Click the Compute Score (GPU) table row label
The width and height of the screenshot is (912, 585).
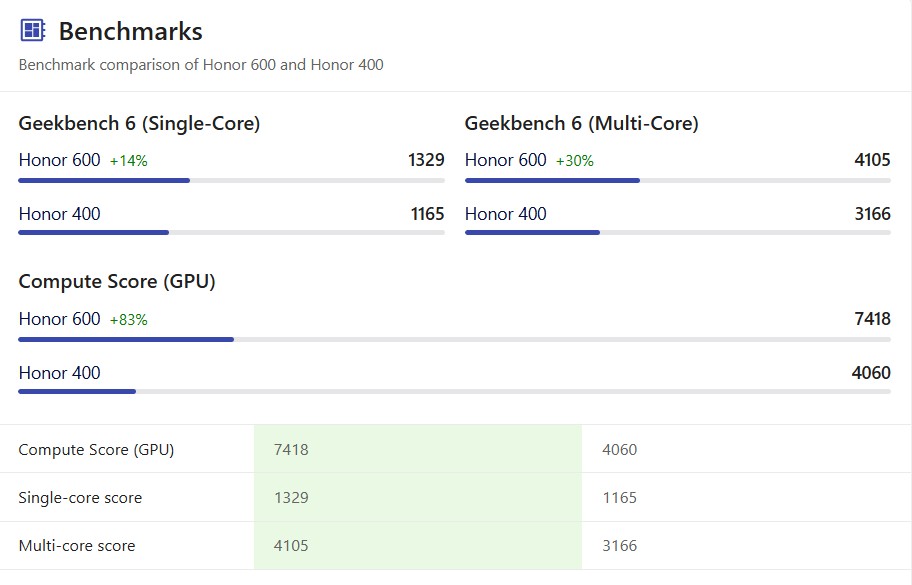click(96, 450)
